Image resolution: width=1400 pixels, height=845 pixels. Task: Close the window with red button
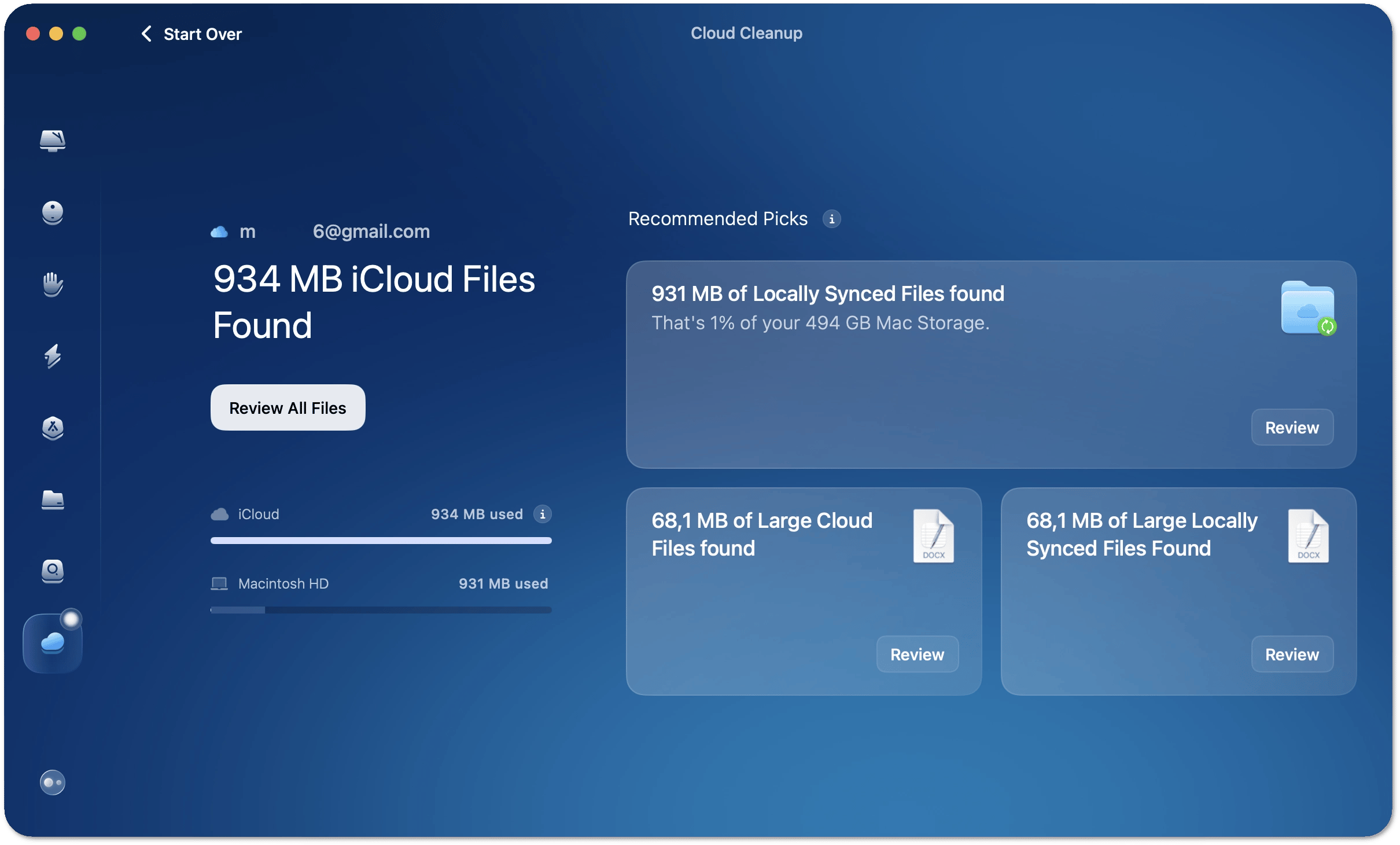33,34
